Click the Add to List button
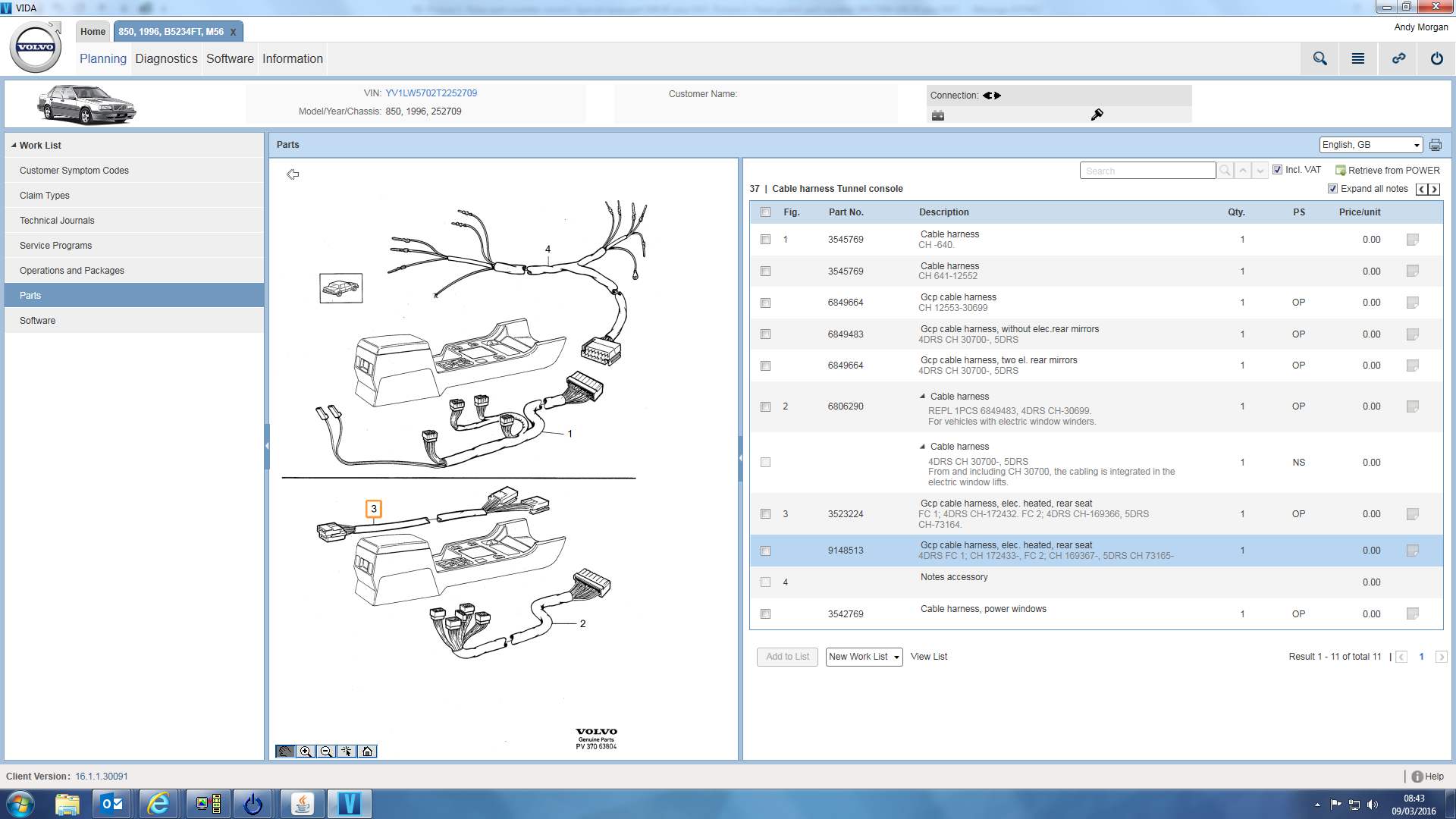 click(x=786, y=656)
